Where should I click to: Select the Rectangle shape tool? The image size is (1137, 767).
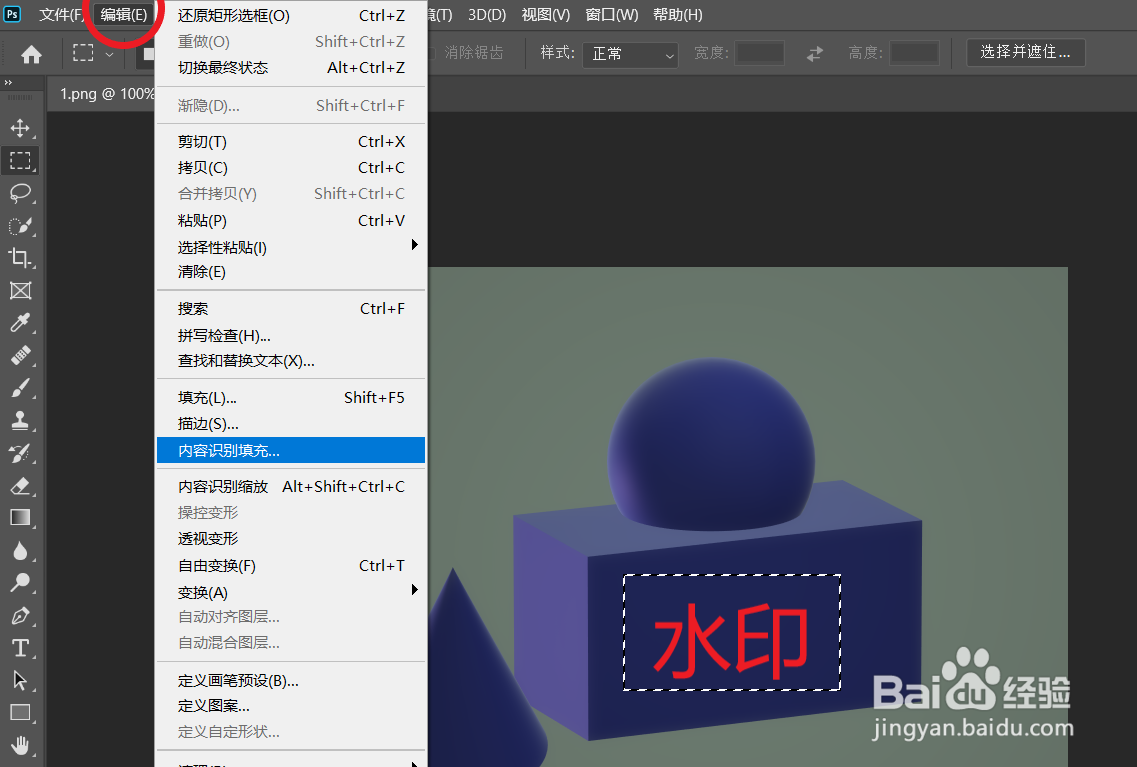(x=20, y=713)
